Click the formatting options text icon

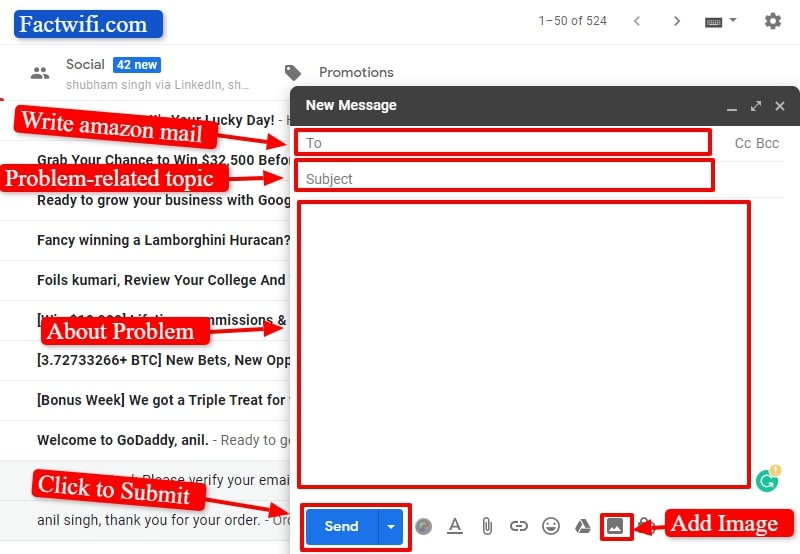455,526
